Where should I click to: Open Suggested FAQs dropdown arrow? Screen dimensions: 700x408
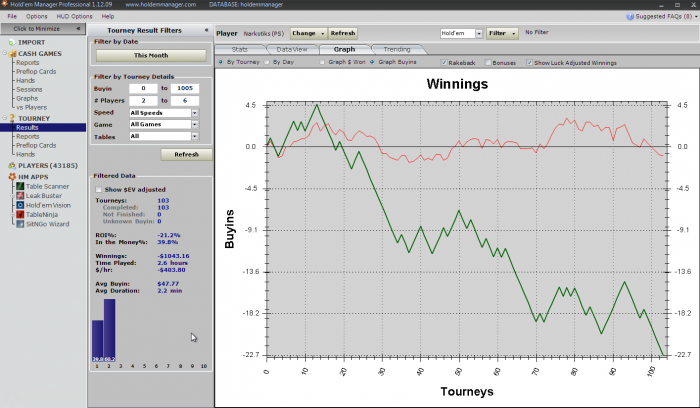(696, 17)
